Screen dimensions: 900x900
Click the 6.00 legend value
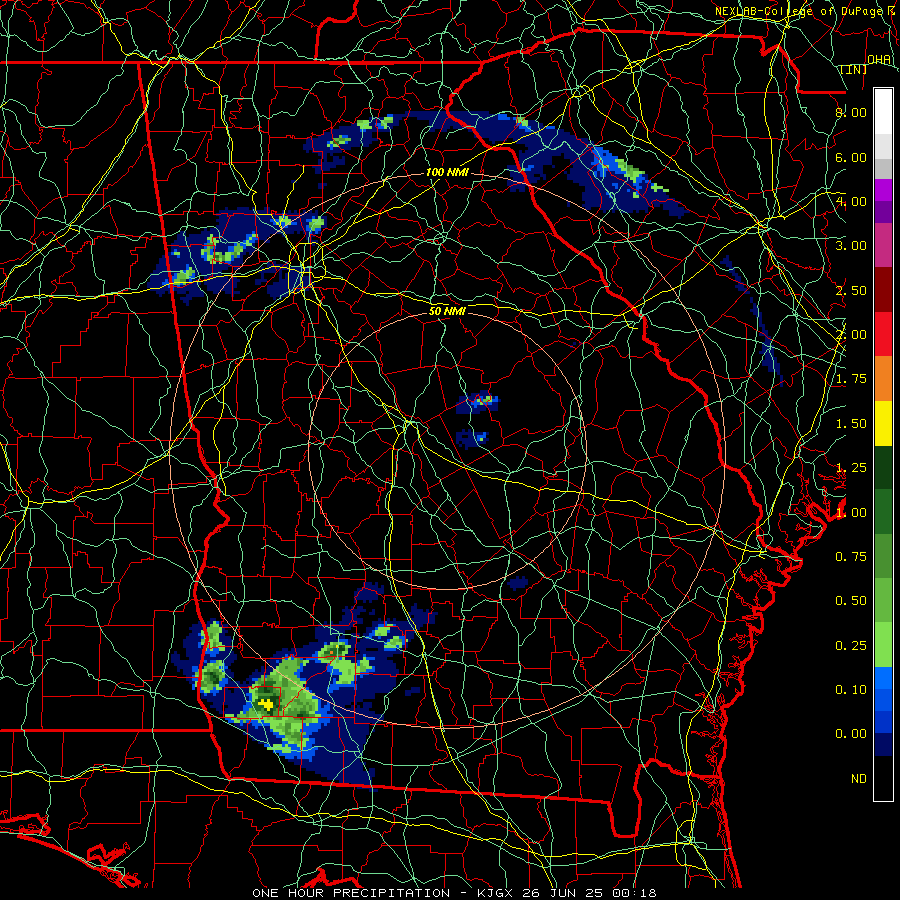click(x=851, y=157)
